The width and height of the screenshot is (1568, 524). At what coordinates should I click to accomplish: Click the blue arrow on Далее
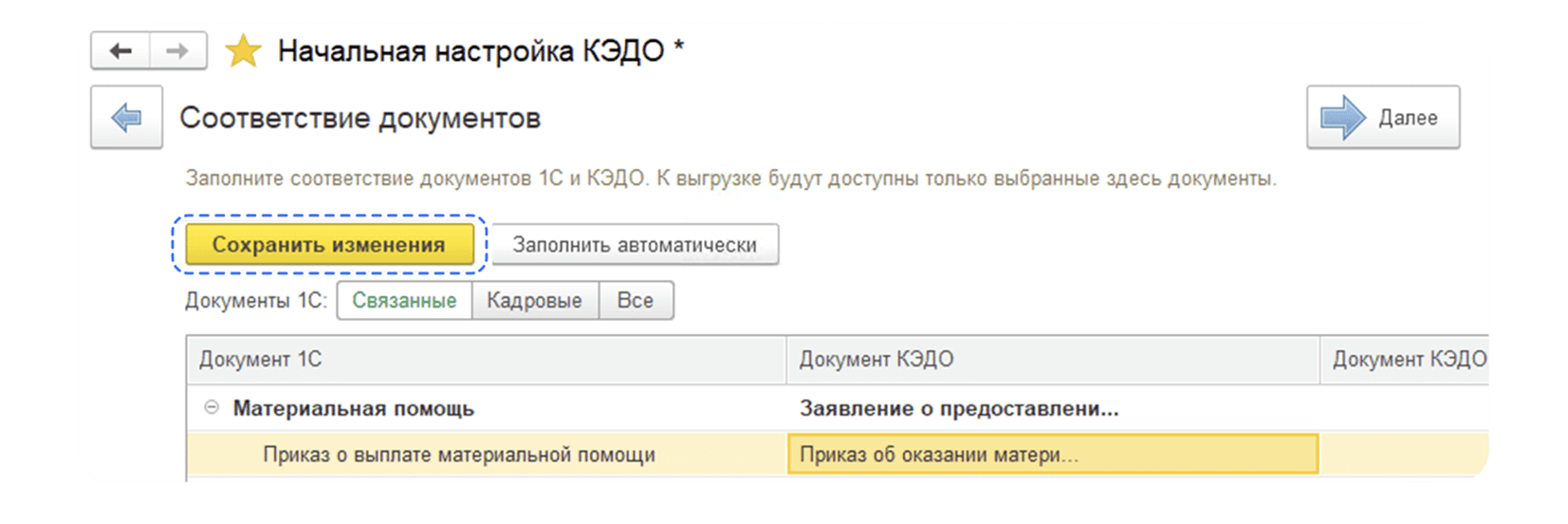point(1343,118)
